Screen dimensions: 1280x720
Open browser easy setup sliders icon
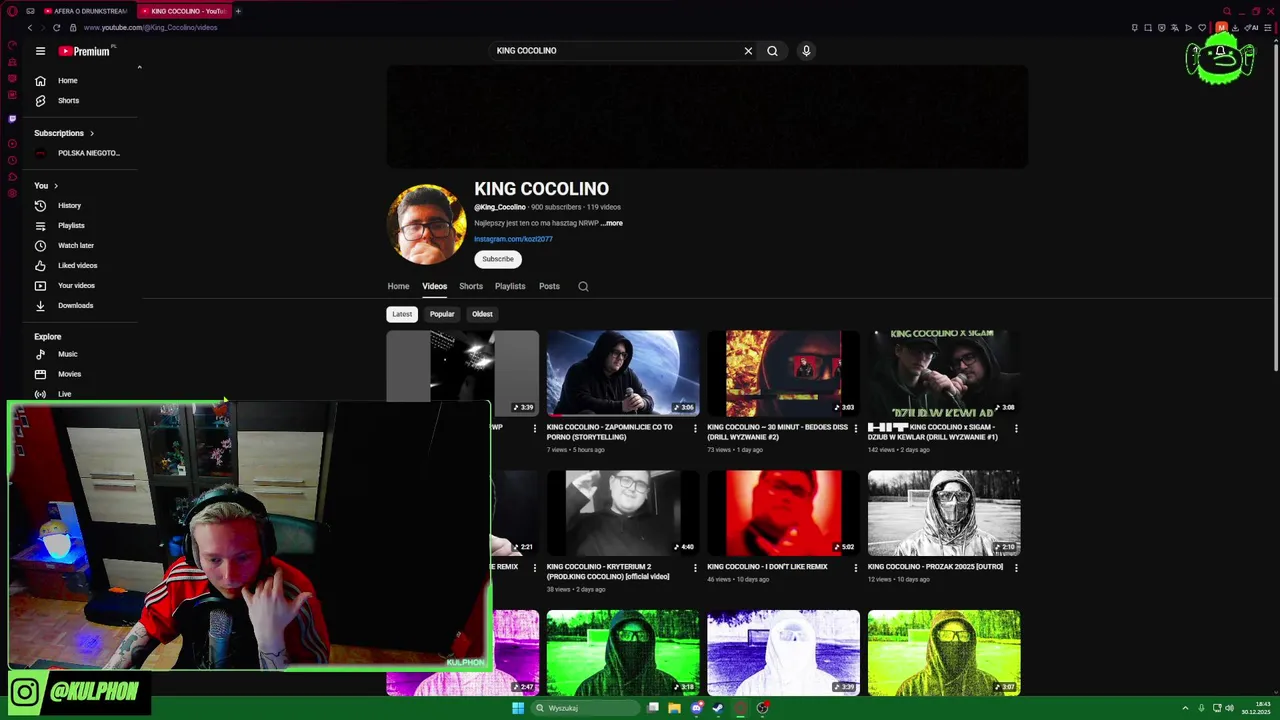click(x=1267, y=28)
